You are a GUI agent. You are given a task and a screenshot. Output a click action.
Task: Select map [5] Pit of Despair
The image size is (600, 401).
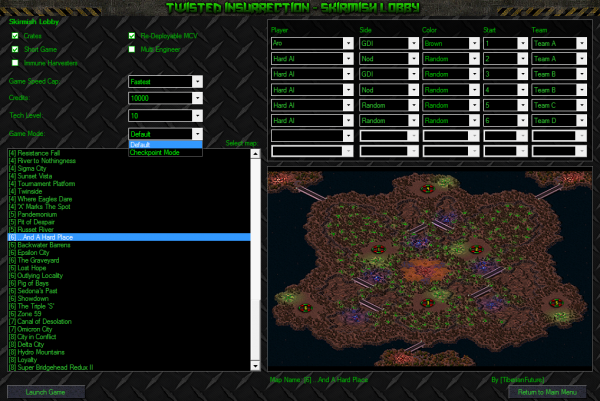(129, 222)
